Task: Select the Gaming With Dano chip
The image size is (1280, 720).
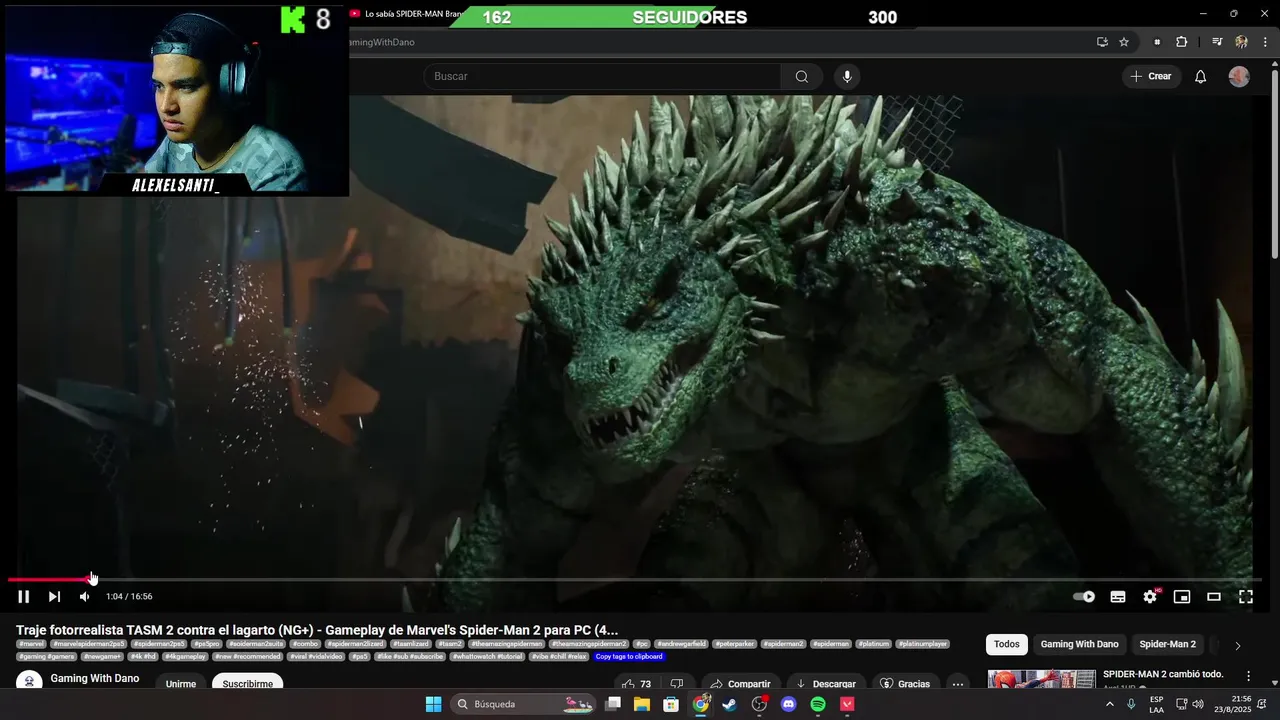Action: coord(1080,645)
